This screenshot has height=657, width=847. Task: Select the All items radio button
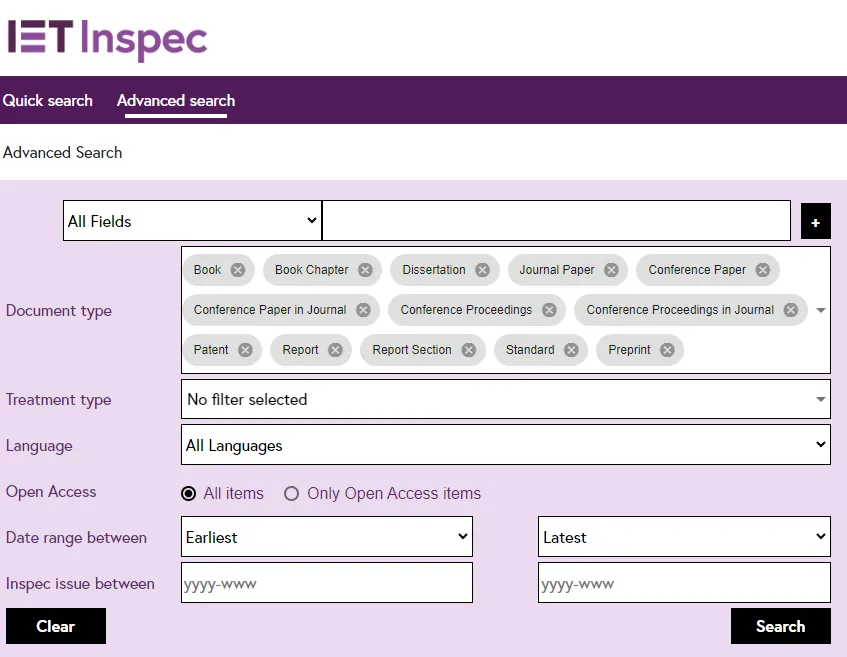[x=188, y=493]
